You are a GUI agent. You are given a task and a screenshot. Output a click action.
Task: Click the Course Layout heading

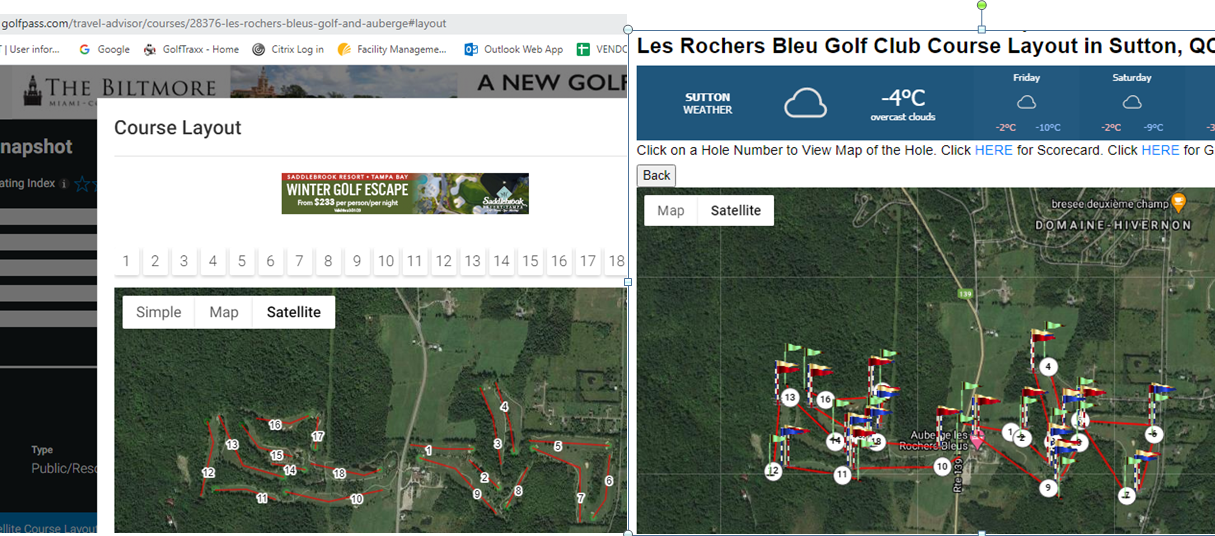click(x=178, y=127)
